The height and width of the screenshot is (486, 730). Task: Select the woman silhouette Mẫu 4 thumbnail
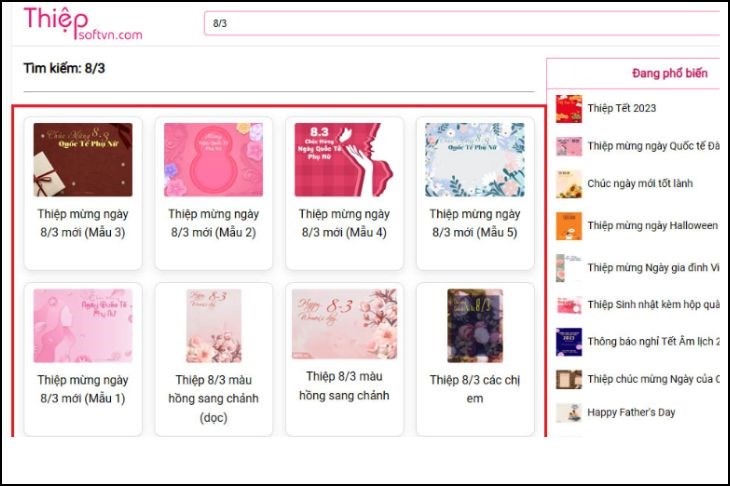coord(344,160)
